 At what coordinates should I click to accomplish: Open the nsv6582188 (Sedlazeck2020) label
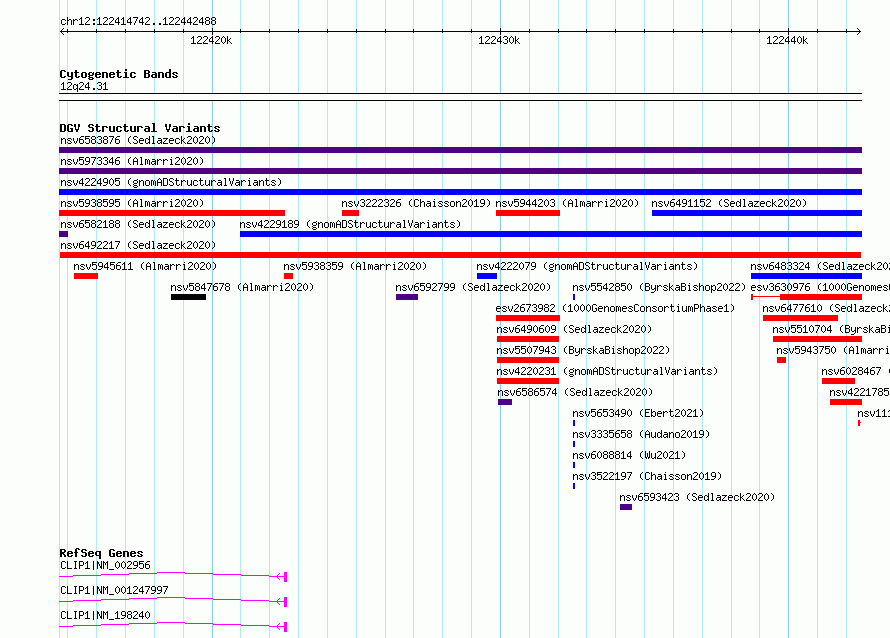coord(138,224)
